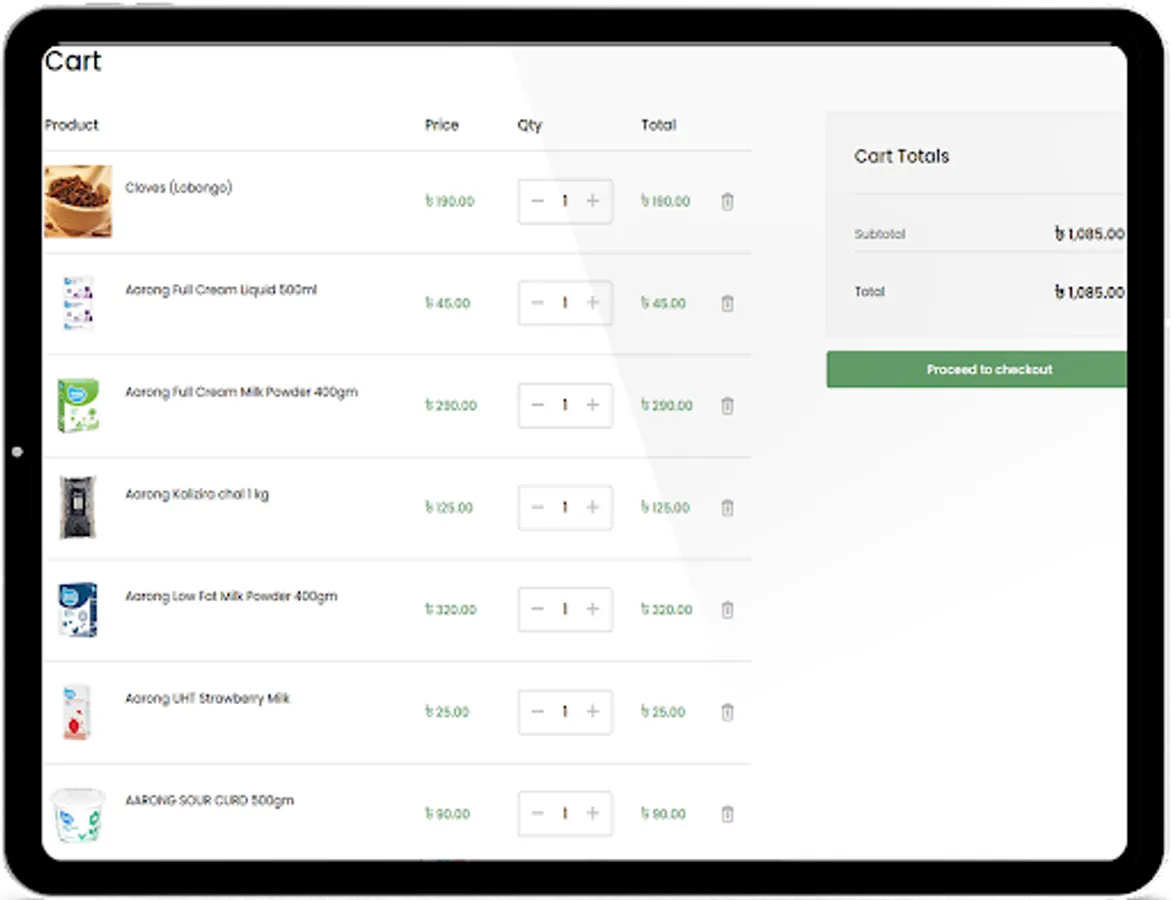Decrease quantity of Aarong Full Cream Liquid 500ml

pyautogui.click(x=537, y=302)
